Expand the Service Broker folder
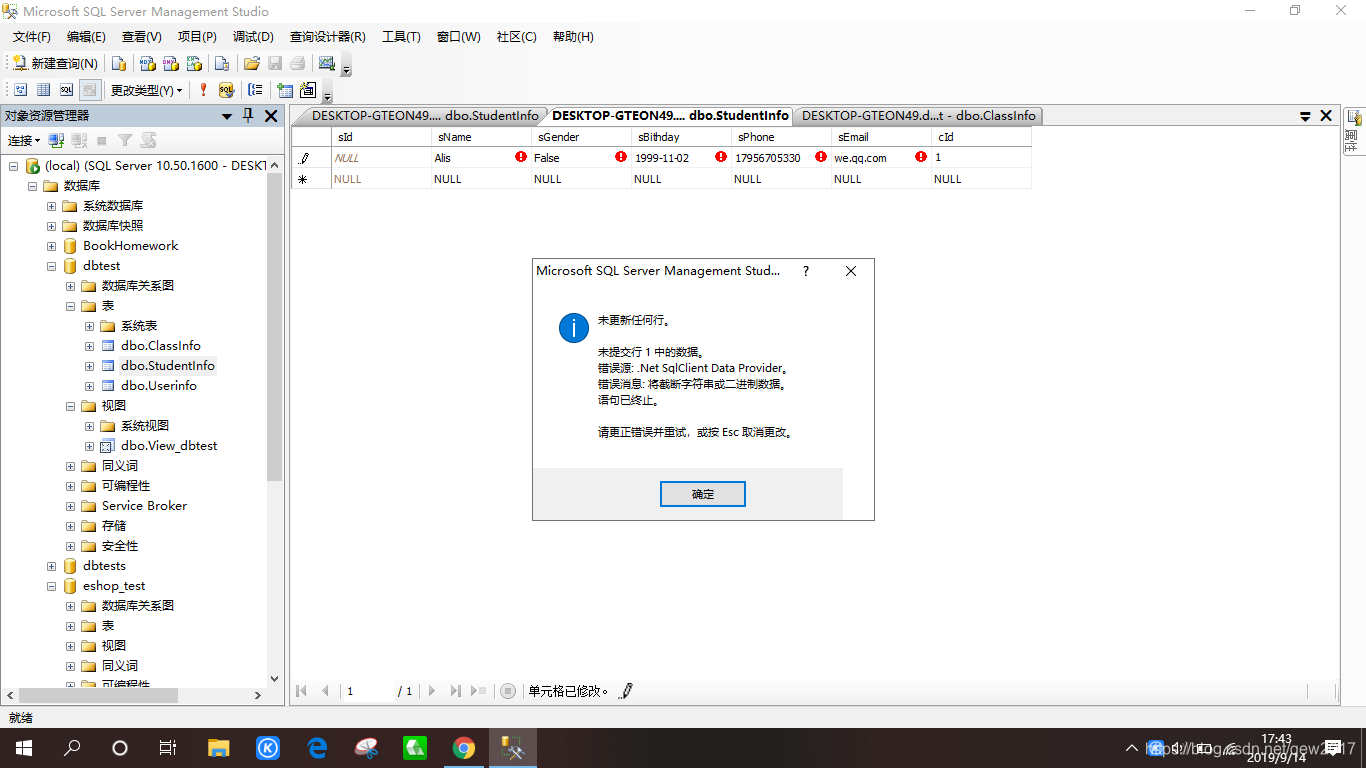Screen dimensions: 1366x768 pyautogui.click(x=71, y=506)
